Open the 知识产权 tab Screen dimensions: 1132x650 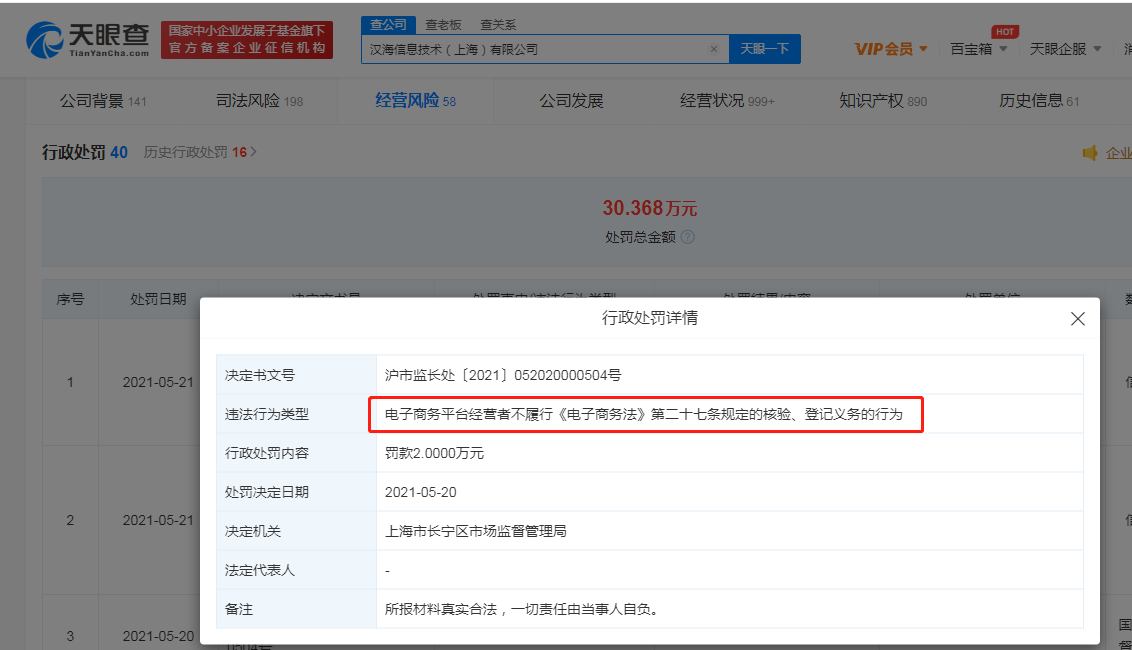(x=883, y=101)
